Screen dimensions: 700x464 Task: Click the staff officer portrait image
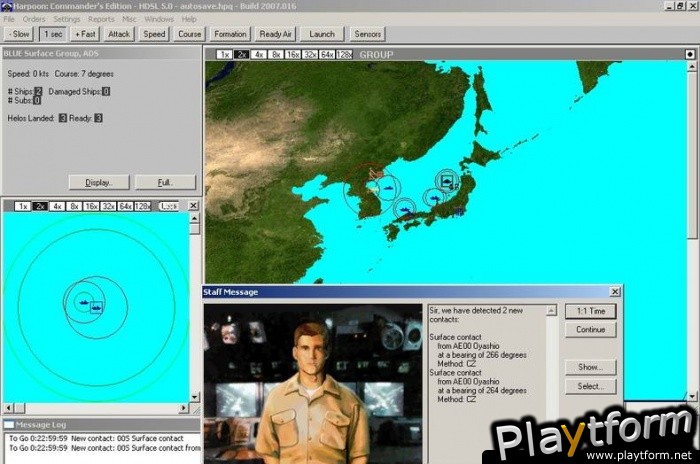coord(313,384)
